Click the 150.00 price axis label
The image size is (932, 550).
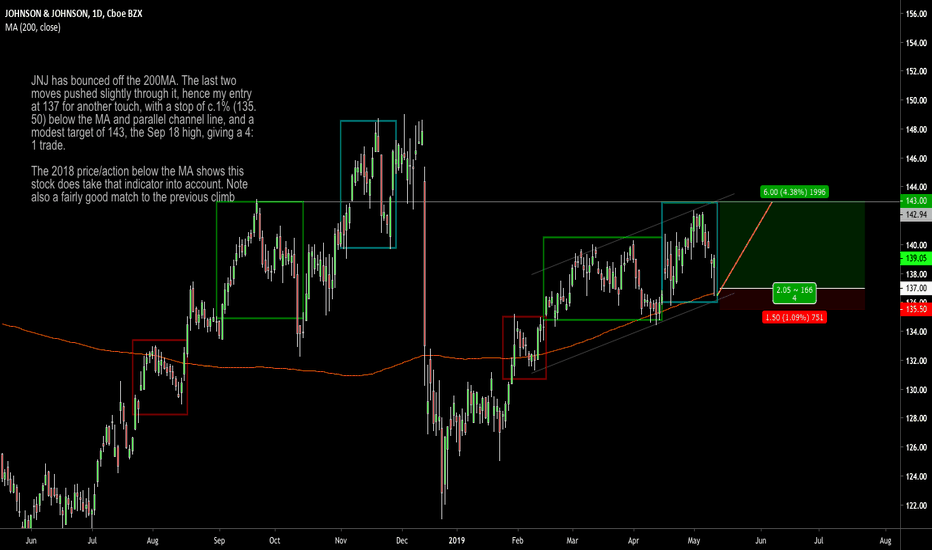916,100
